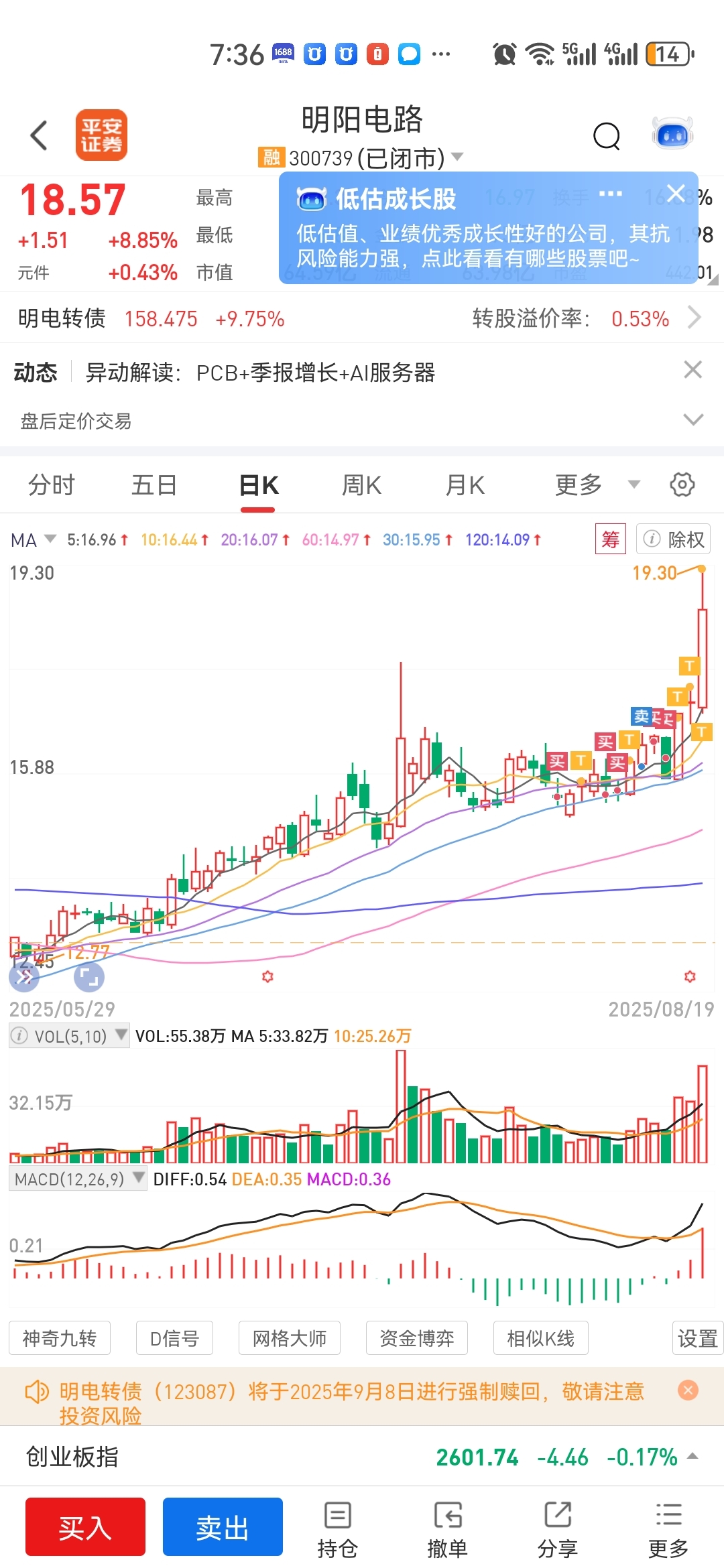The width and height of the screenshot is (724, 1568).
Task: Open 低估成长股 recommendation text
Action: (483, 245)
